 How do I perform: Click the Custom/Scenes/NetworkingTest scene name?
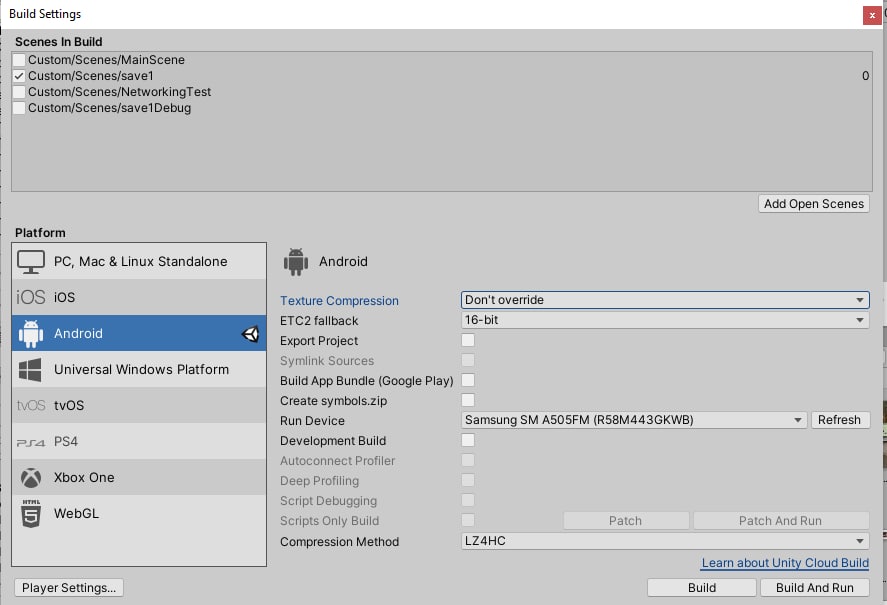tap(119, 92)
